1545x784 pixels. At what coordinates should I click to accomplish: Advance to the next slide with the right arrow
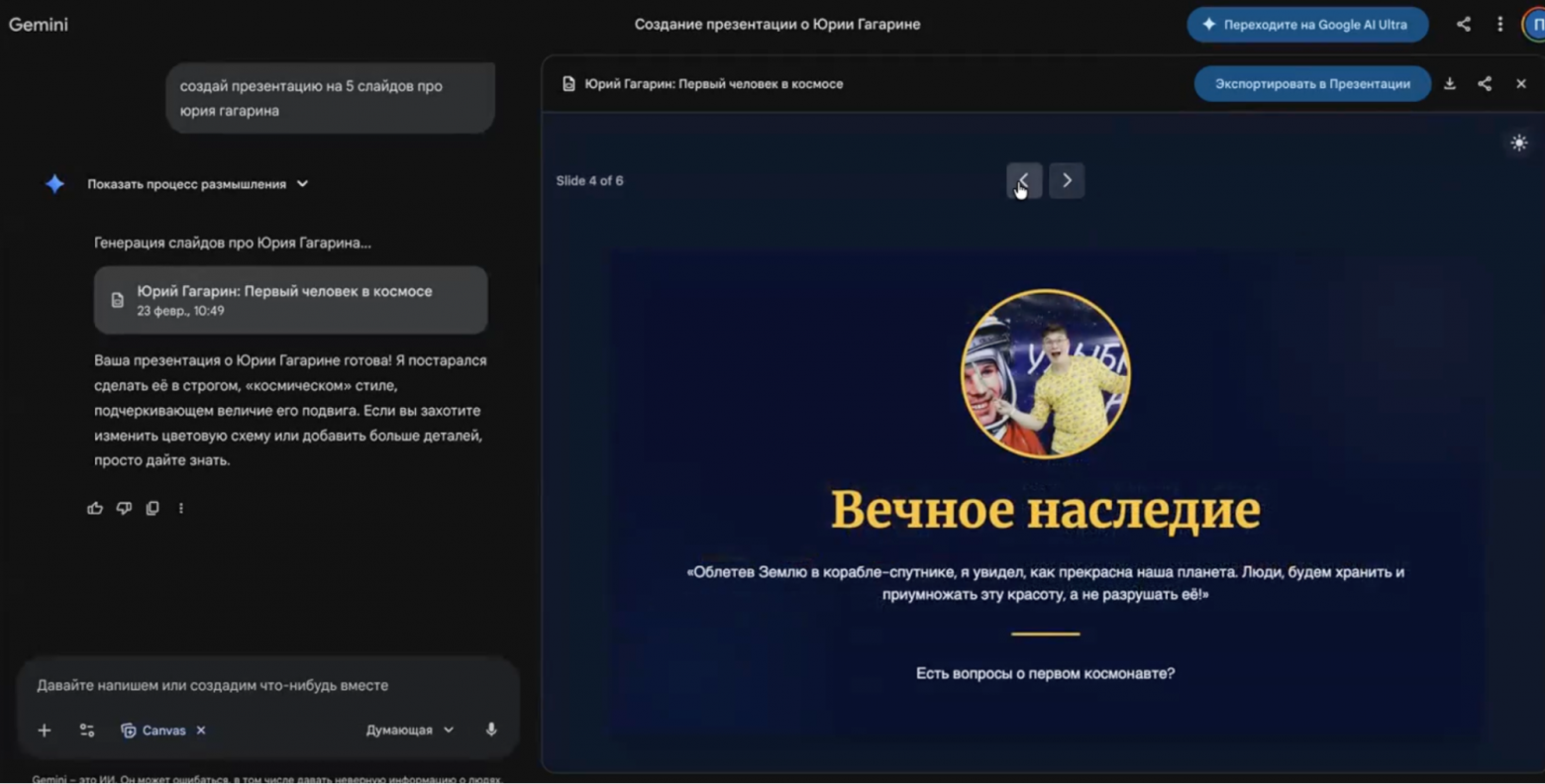click(1067, 180)
